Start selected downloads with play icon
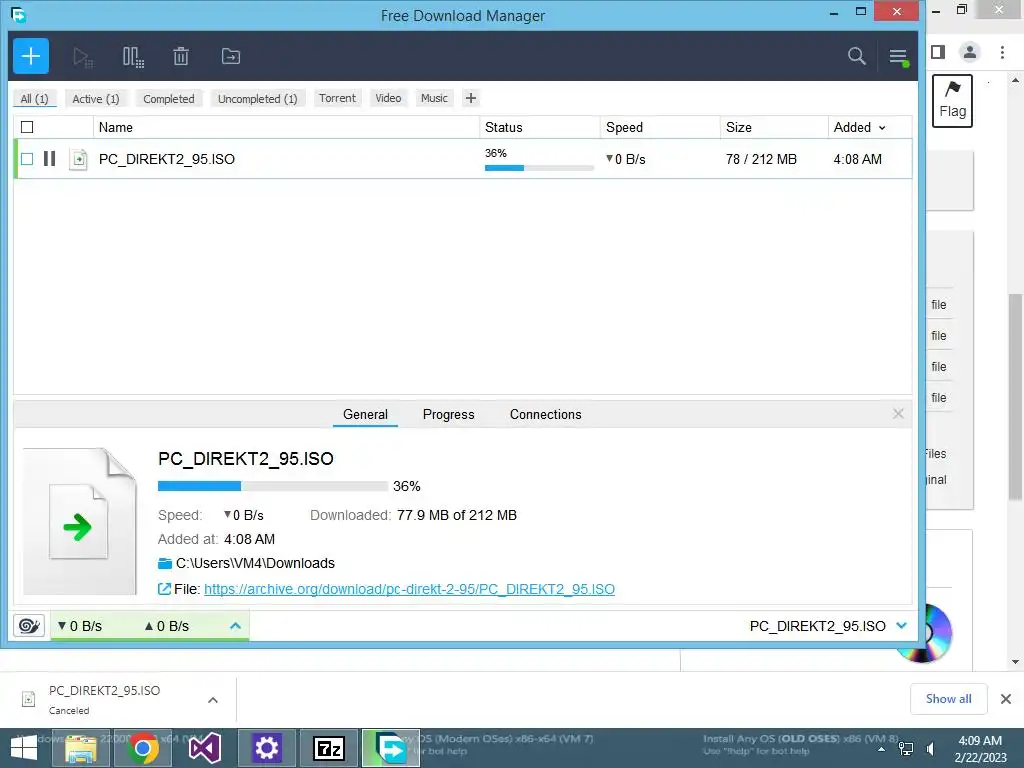Screen dimensions: 1024x768 (x=83, y=57)
